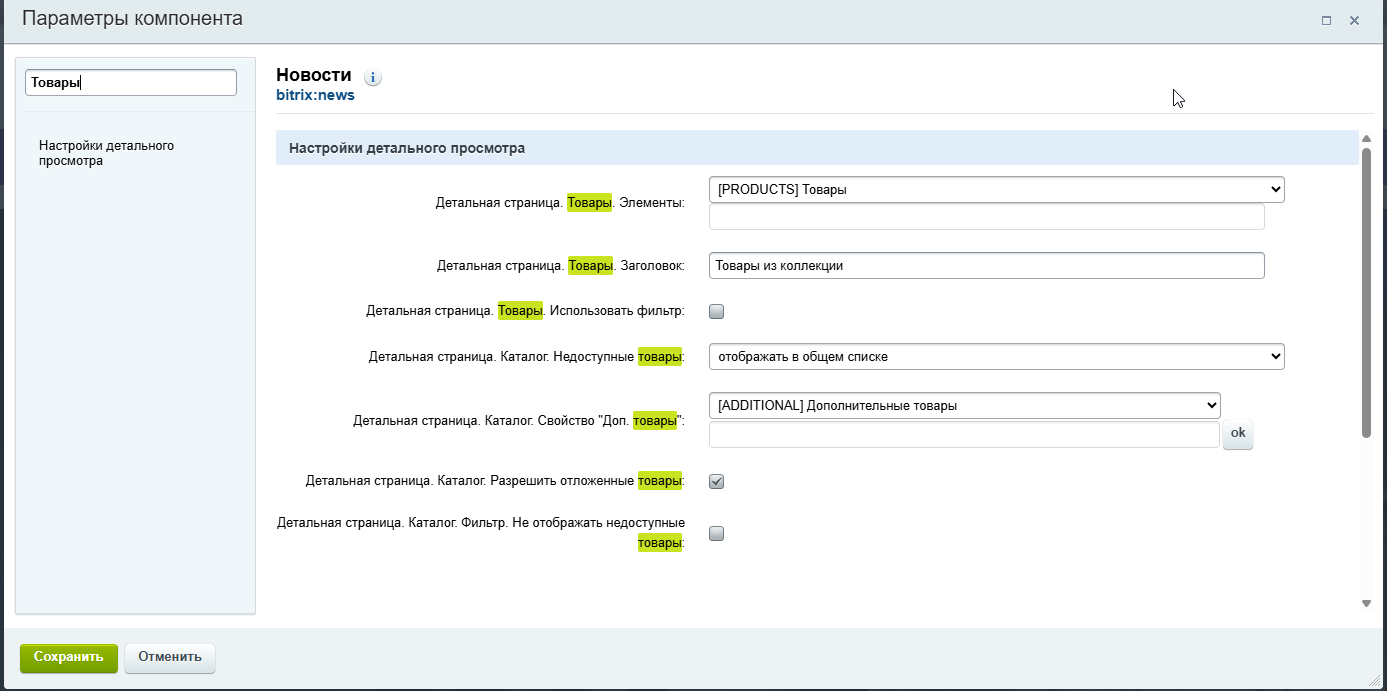Click the 'Товары из коллекции' title field
The width and height of the screenshot is (1387, 691).
click(986, 265)
